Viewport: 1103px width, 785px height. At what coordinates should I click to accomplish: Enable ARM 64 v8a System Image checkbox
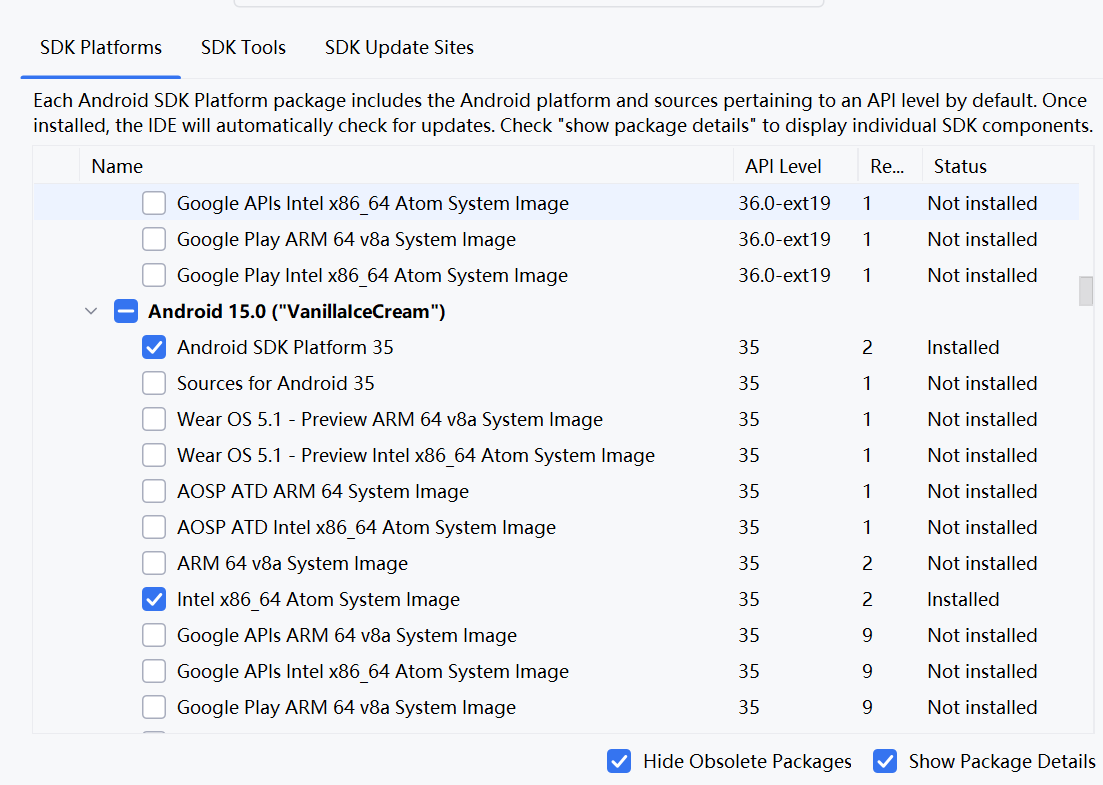click(154, 564)
